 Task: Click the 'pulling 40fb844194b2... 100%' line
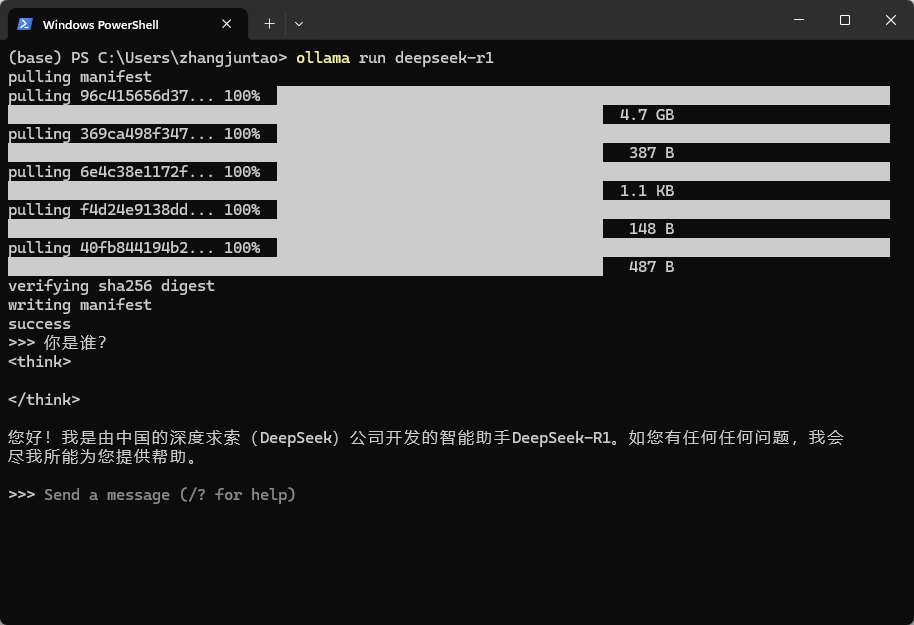tap(134, 247)
